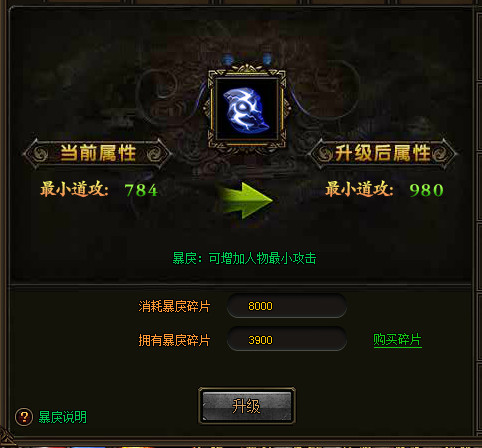Click the green upgrade arrow icon
Image resolution: width=482 pixels, height=448 pixels.
pos(246,200)
